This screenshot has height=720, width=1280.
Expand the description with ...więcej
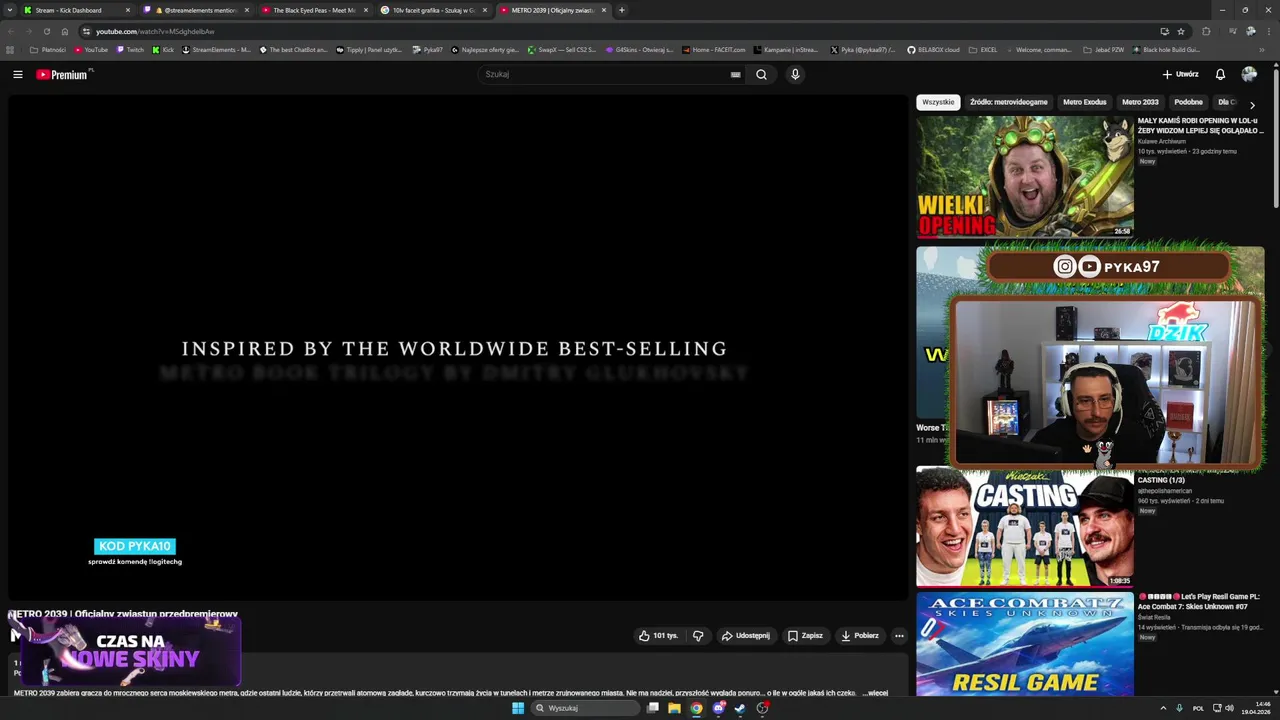click(874, 692)
